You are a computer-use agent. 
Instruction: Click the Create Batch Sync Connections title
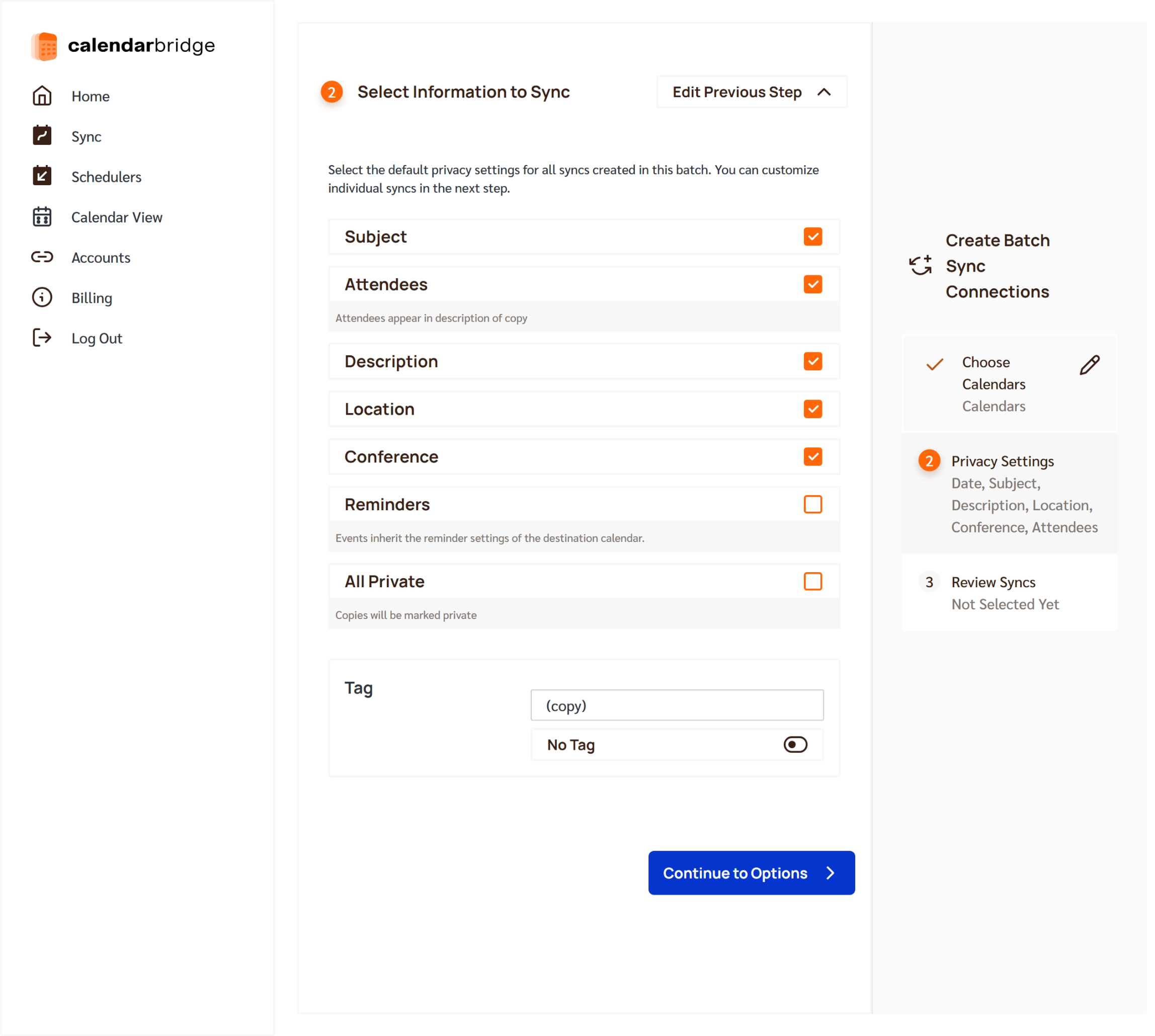click(998, 266)
